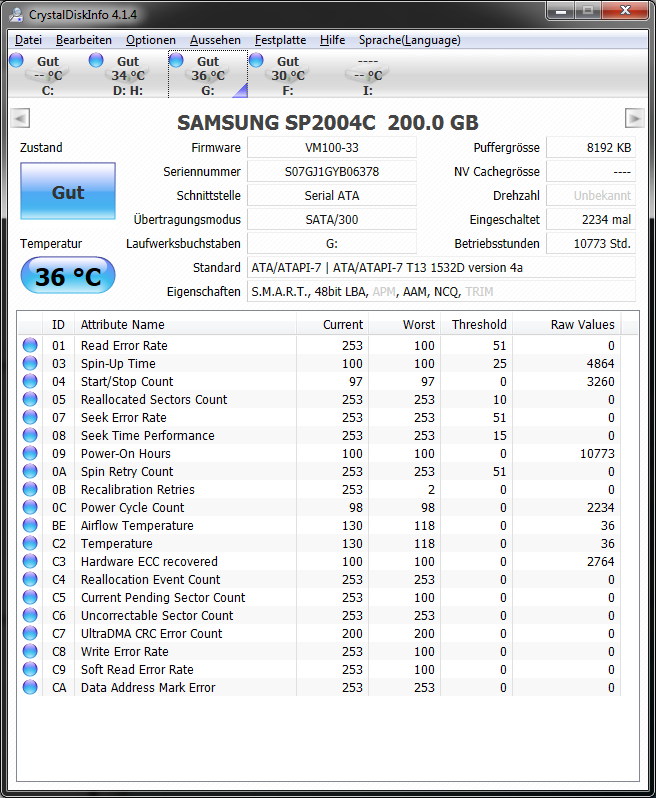This screenshot has width=656, height=798.
Task: Click status orb for Soft Read Error Rate
Action: [x=30, y=669]
